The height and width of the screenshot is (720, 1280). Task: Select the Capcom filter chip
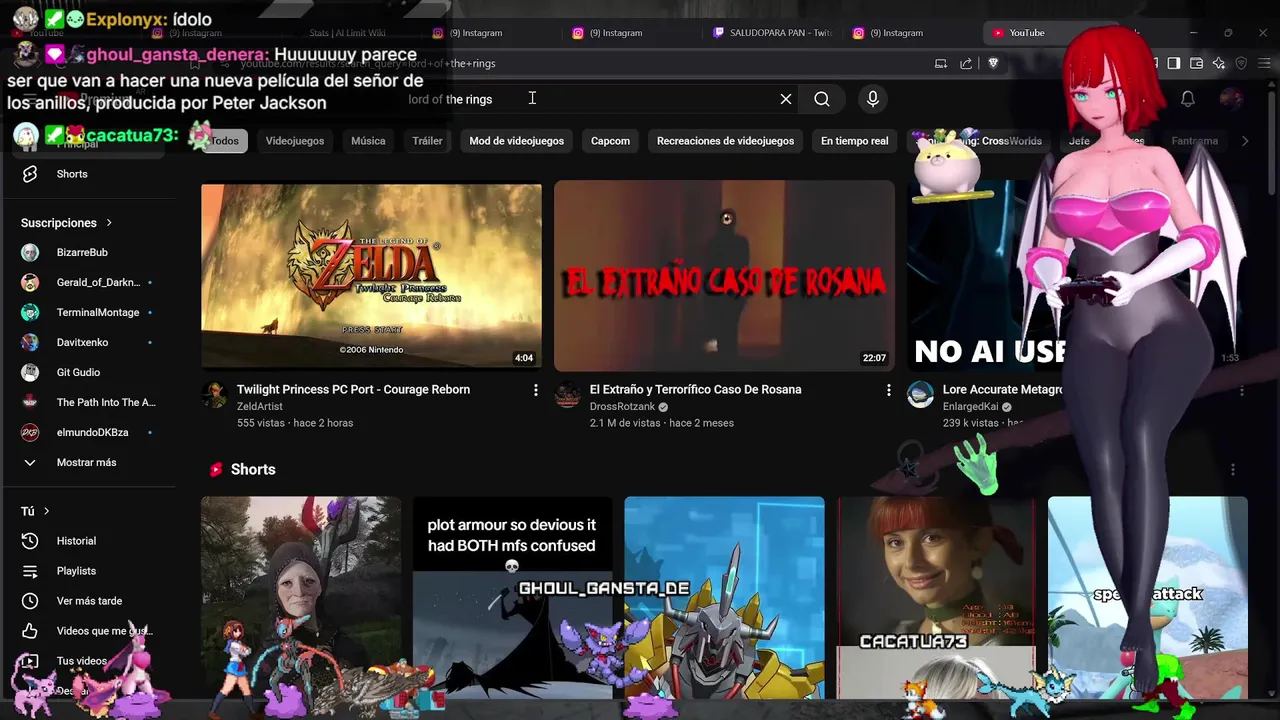pos(610,141)
